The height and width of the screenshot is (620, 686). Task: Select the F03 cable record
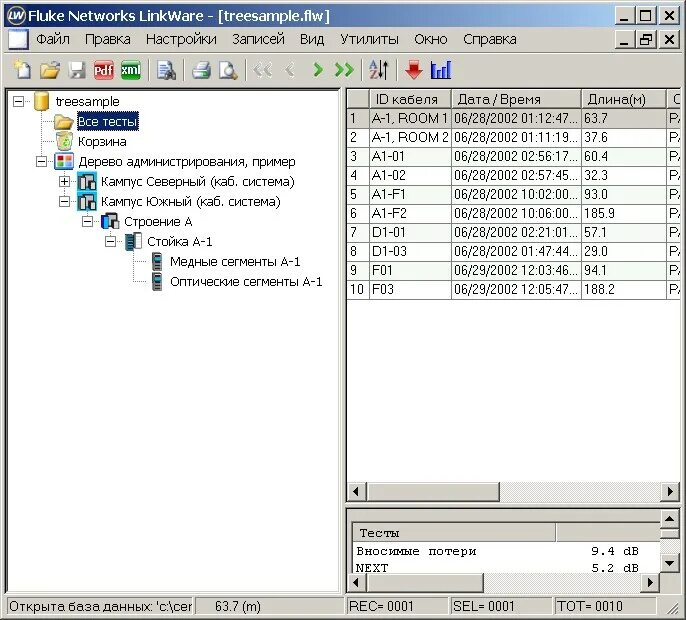point(513,290)
